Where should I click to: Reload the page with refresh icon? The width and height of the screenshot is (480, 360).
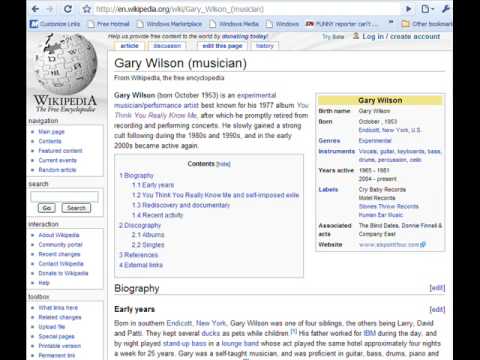click(x=68, y=9)
